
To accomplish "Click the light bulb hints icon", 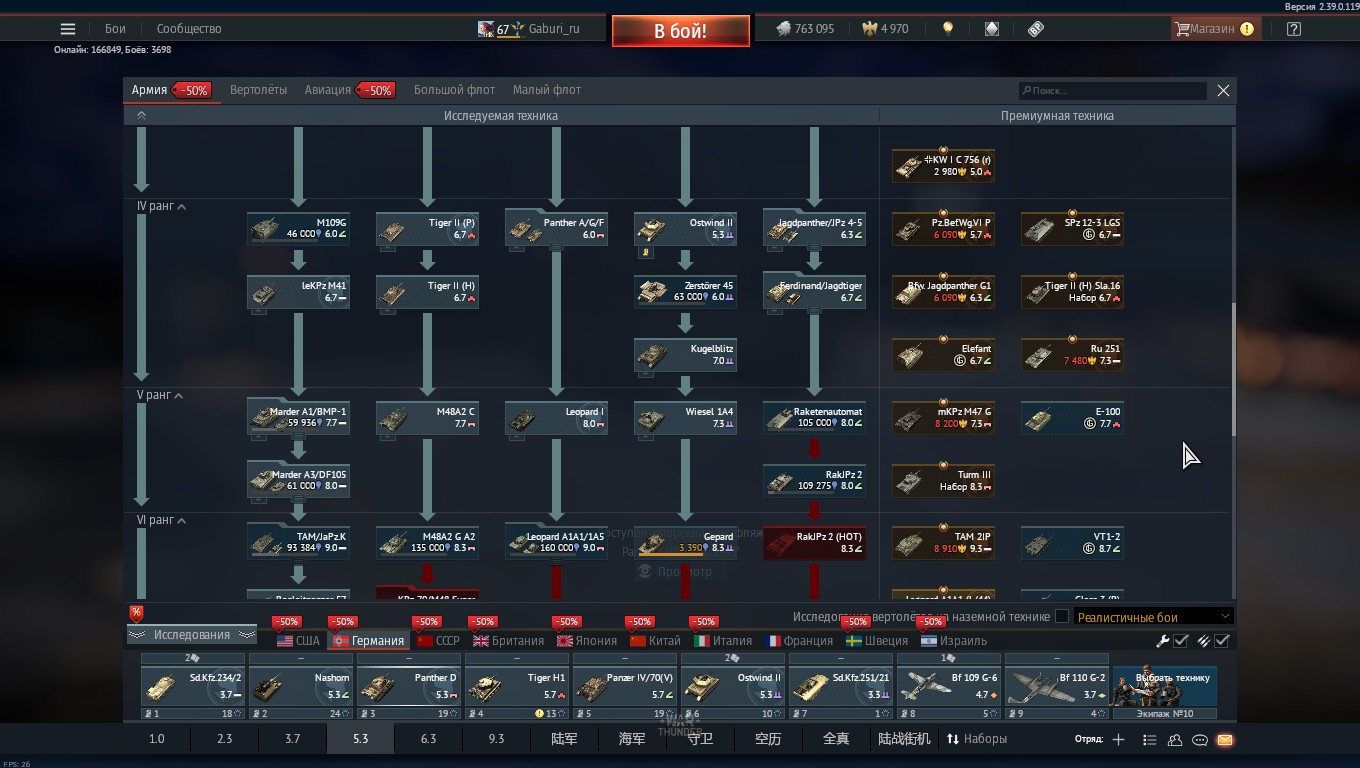I will [947, 29].
